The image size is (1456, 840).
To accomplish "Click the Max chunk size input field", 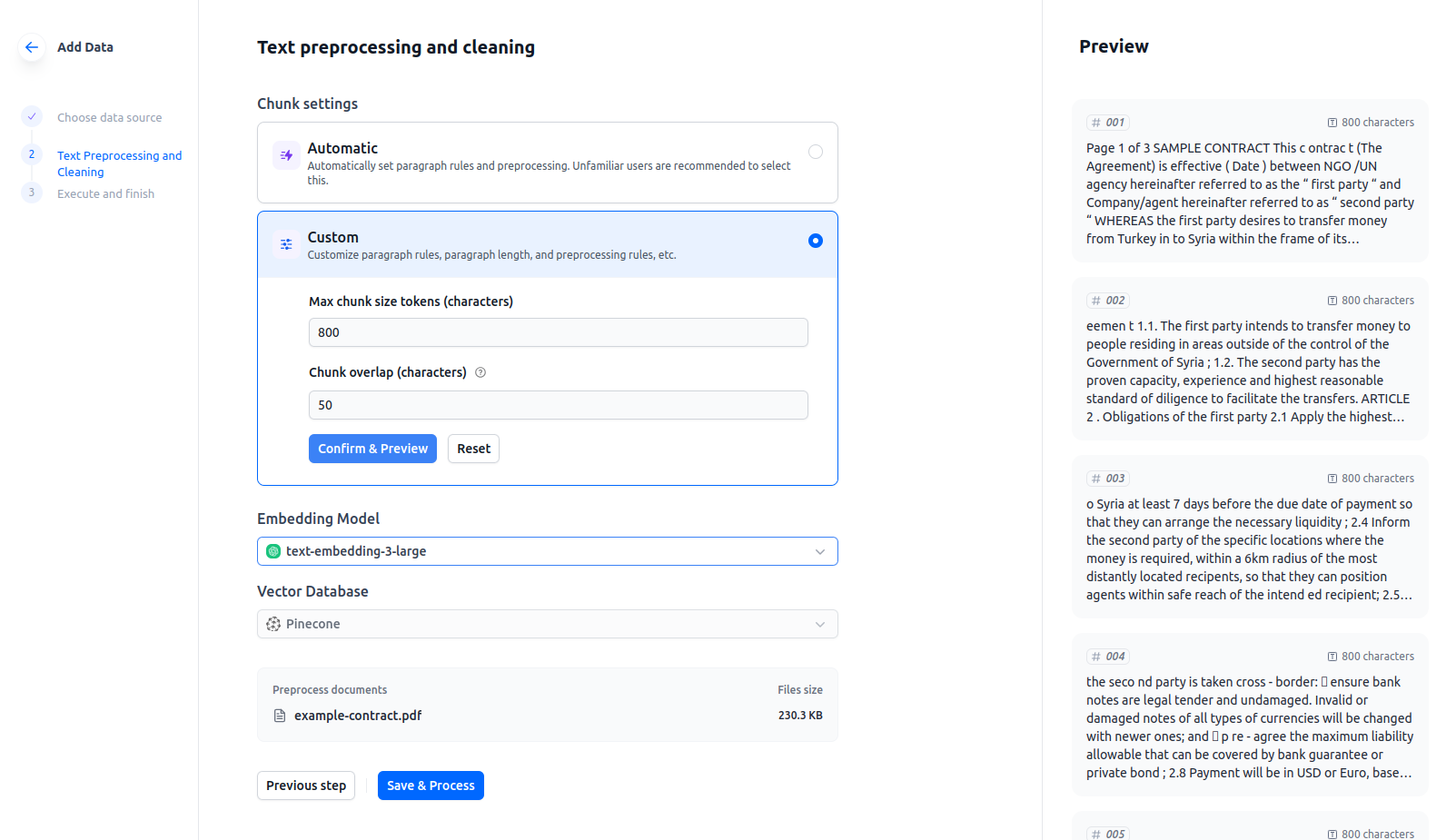I will (558, 332).
